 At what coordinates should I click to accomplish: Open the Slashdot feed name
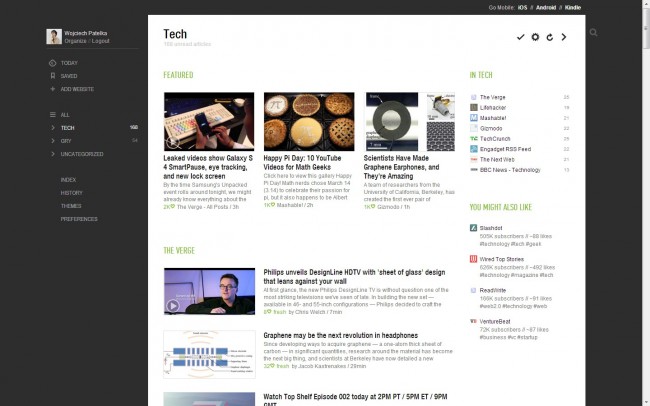point(491,228)
